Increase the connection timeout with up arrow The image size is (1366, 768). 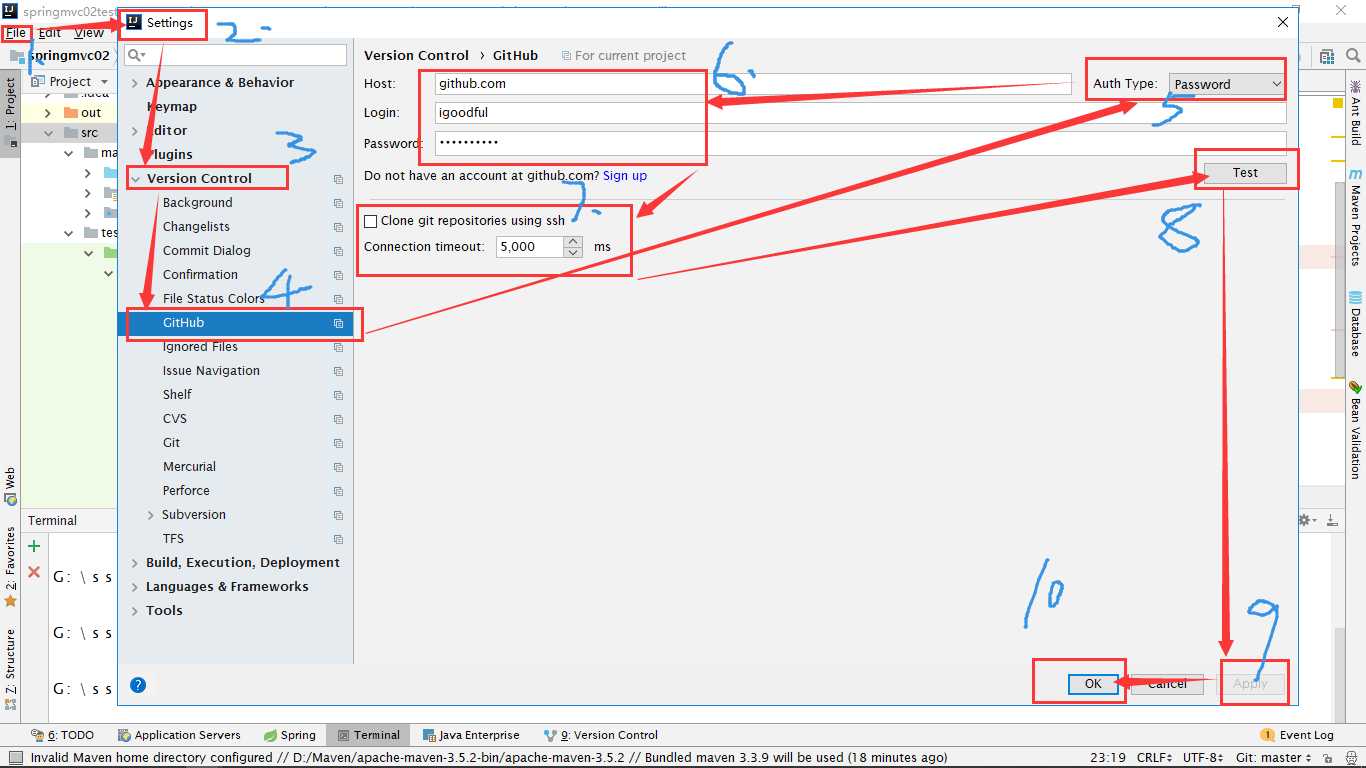coord(573,241)
